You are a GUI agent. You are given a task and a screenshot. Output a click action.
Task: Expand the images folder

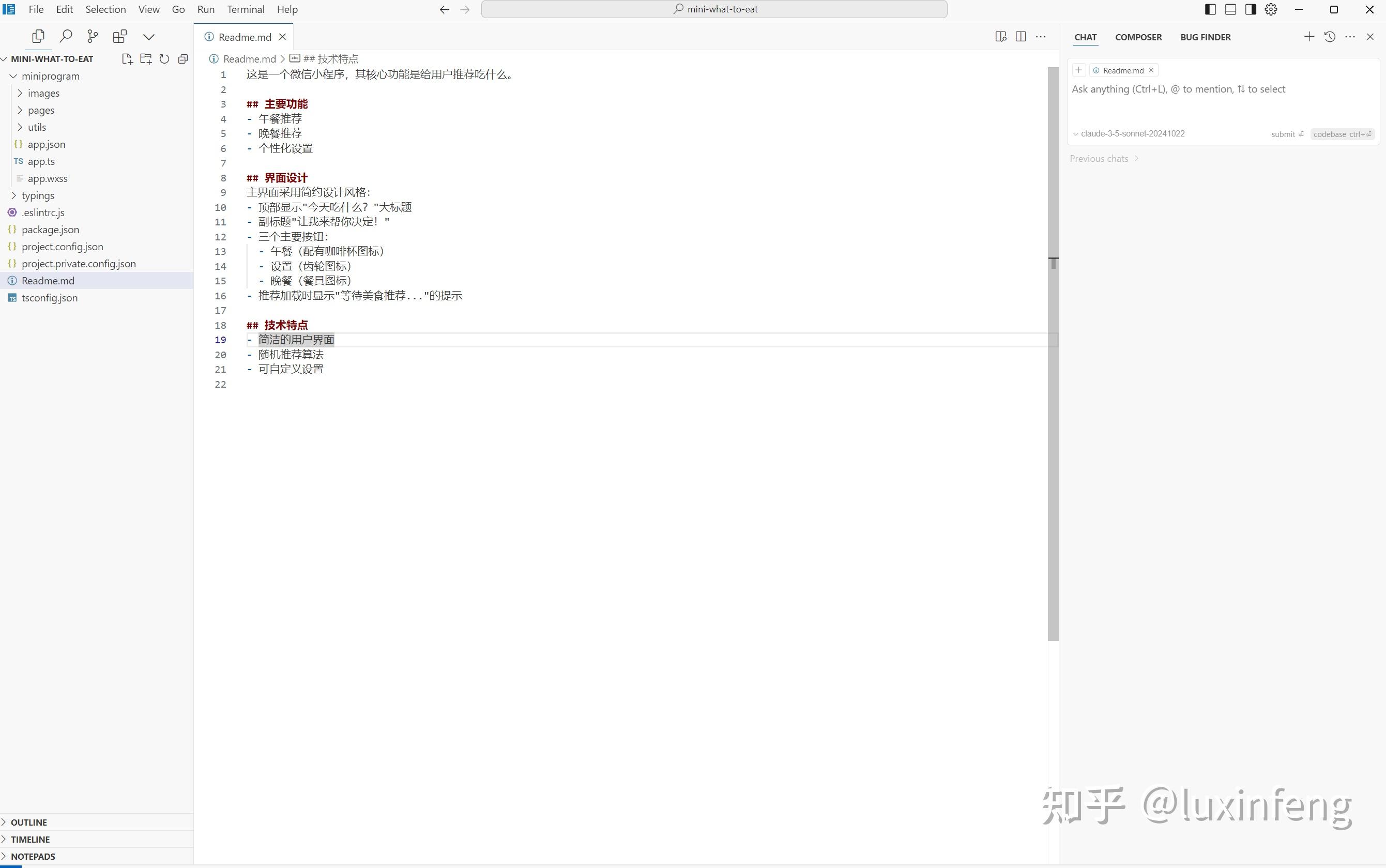[43, 93]
